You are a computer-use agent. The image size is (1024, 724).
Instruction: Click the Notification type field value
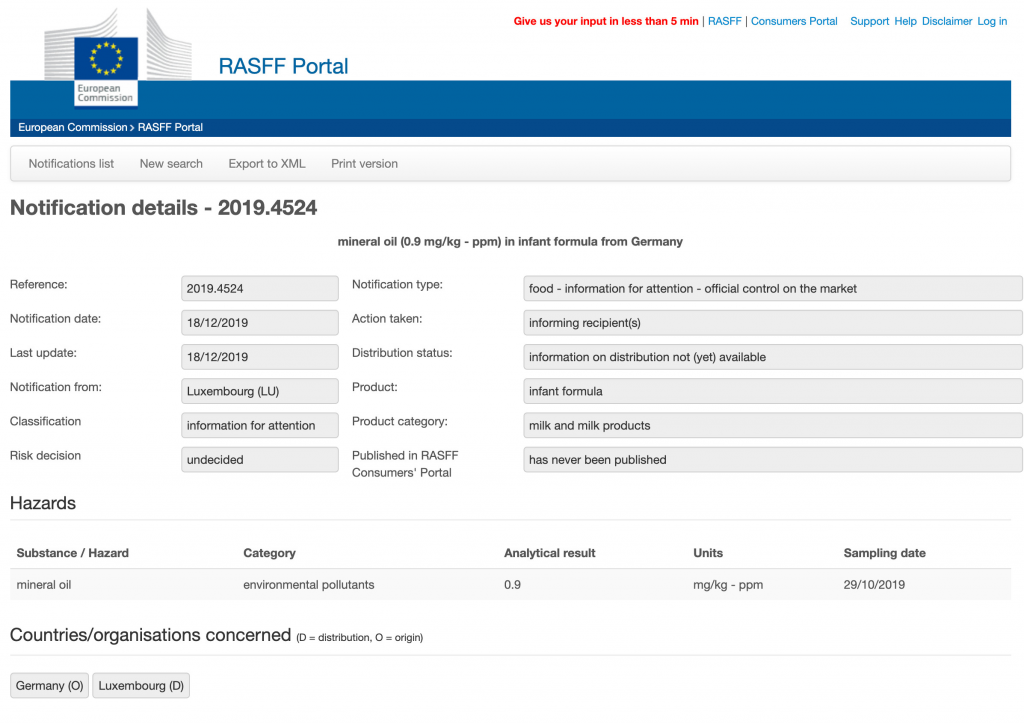coord(773,289)
